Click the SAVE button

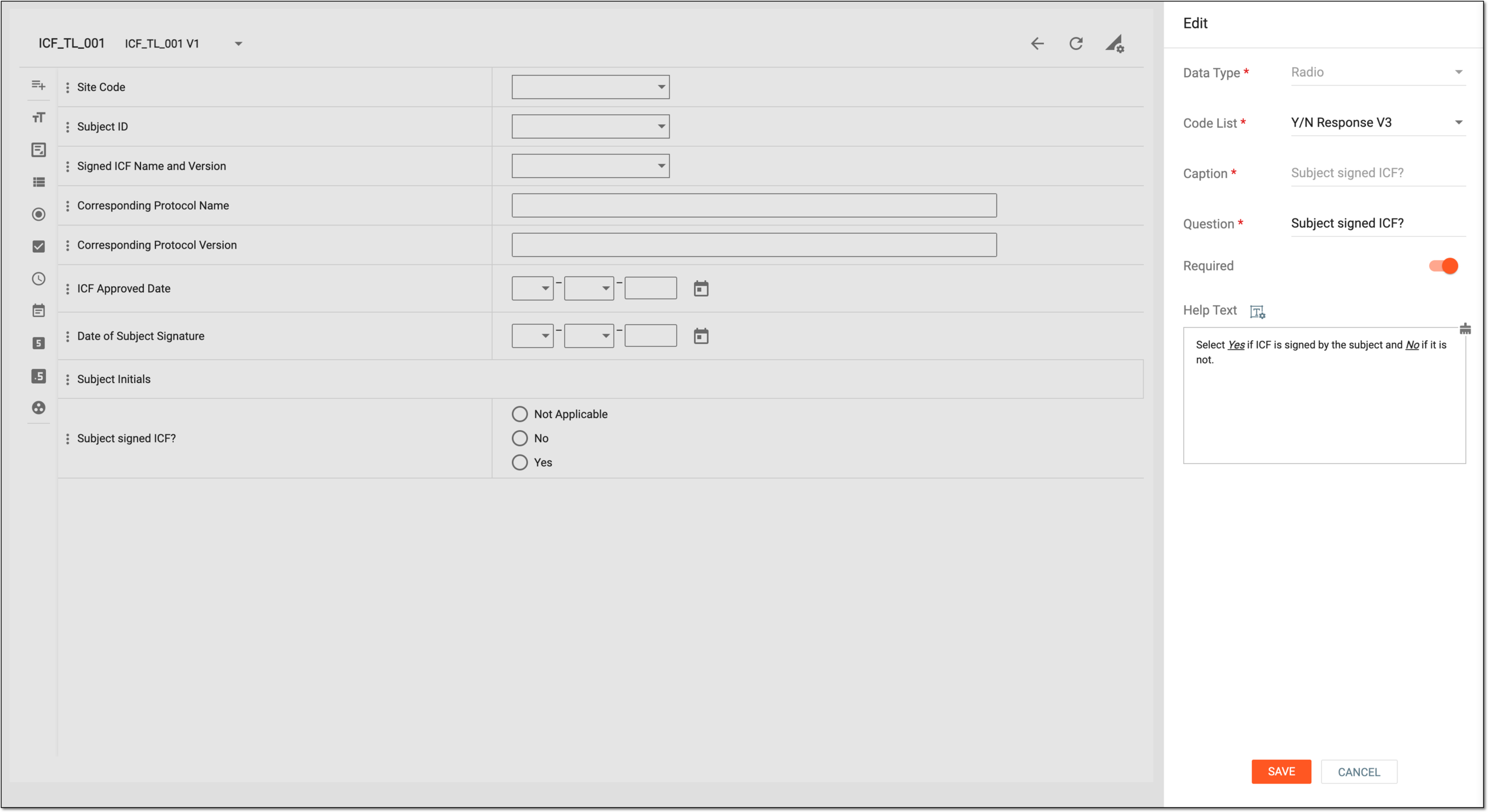coord(1281,772)
